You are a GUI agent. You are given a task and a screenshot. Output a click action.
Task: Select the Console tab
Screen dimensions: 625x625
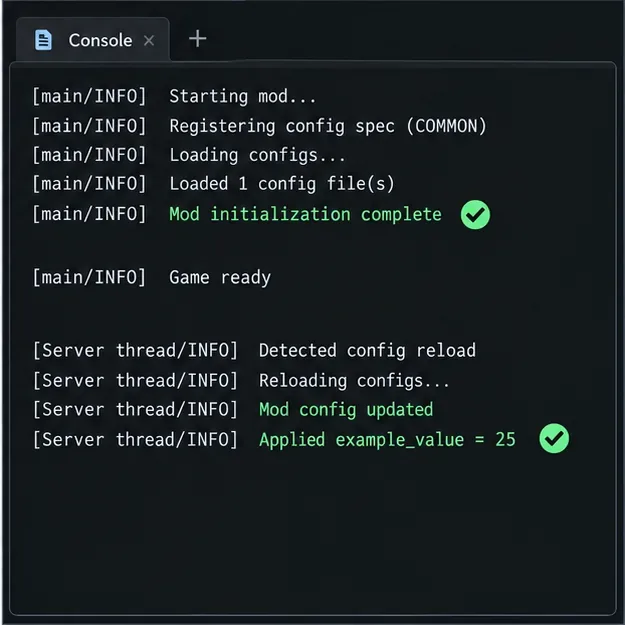pyautogui.click(x=92, y=40)
